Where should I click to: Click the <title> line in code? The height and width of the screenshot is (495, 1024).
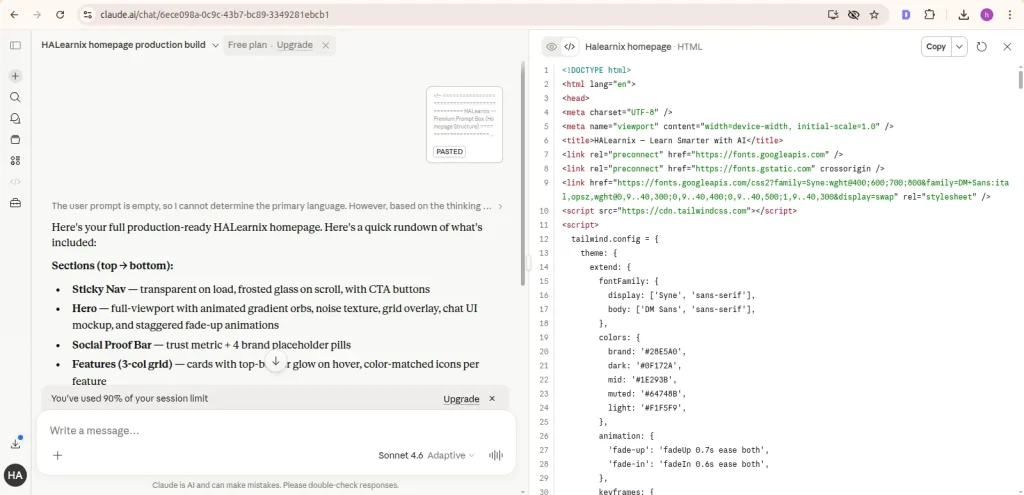click(672, 140)
